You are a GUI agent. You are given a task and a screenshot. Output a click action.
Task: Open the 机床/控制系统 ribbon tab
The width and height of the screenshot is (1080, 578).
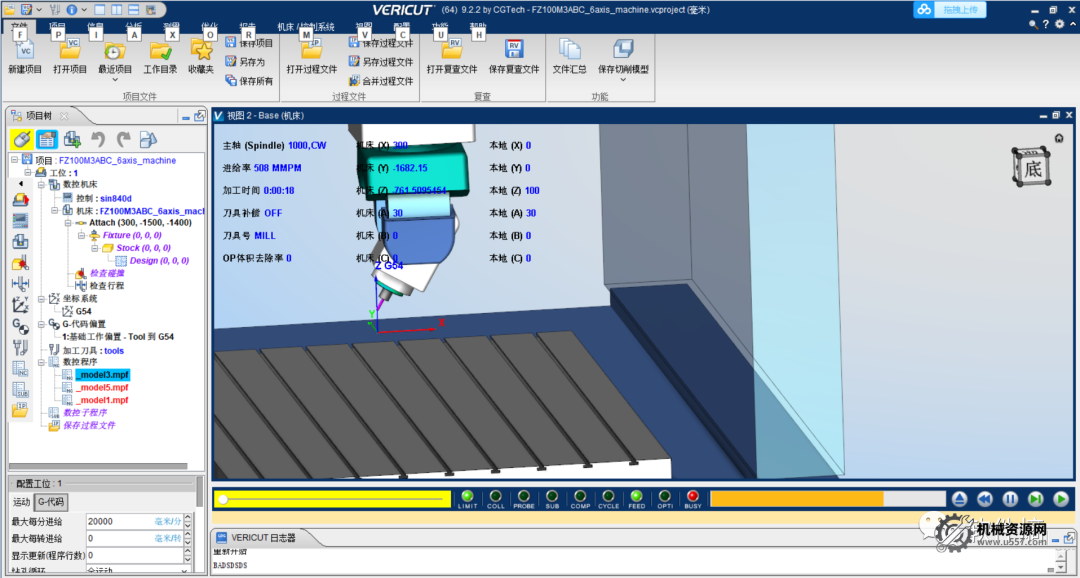tap(305, 27)
